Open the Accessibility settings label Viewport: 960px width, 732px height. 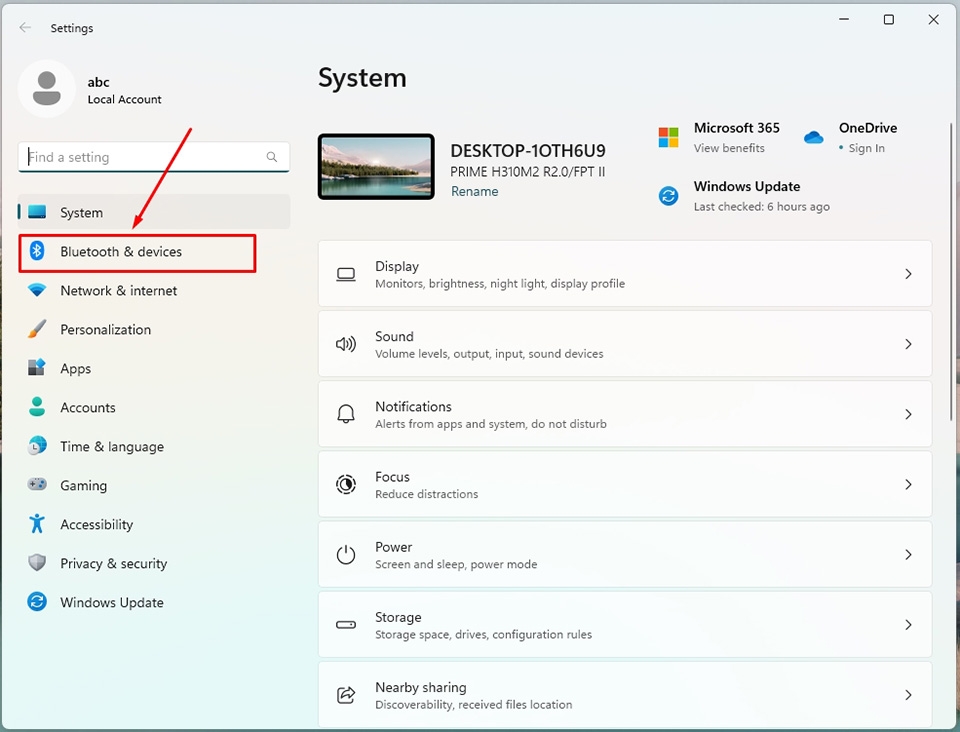97,525
